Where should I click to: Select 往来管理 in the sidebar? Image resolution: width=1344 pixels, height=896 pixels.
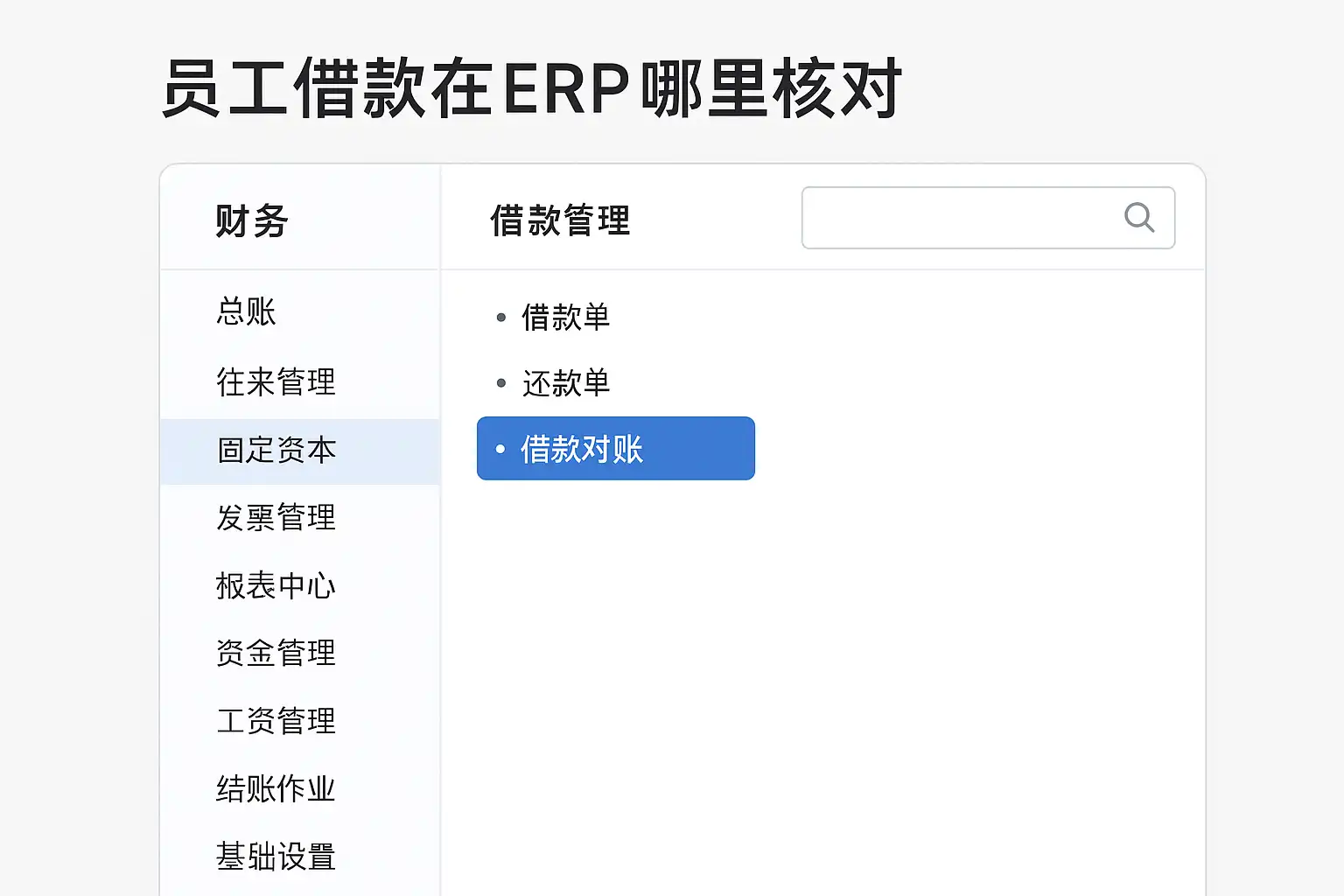[x=276, y=381]
